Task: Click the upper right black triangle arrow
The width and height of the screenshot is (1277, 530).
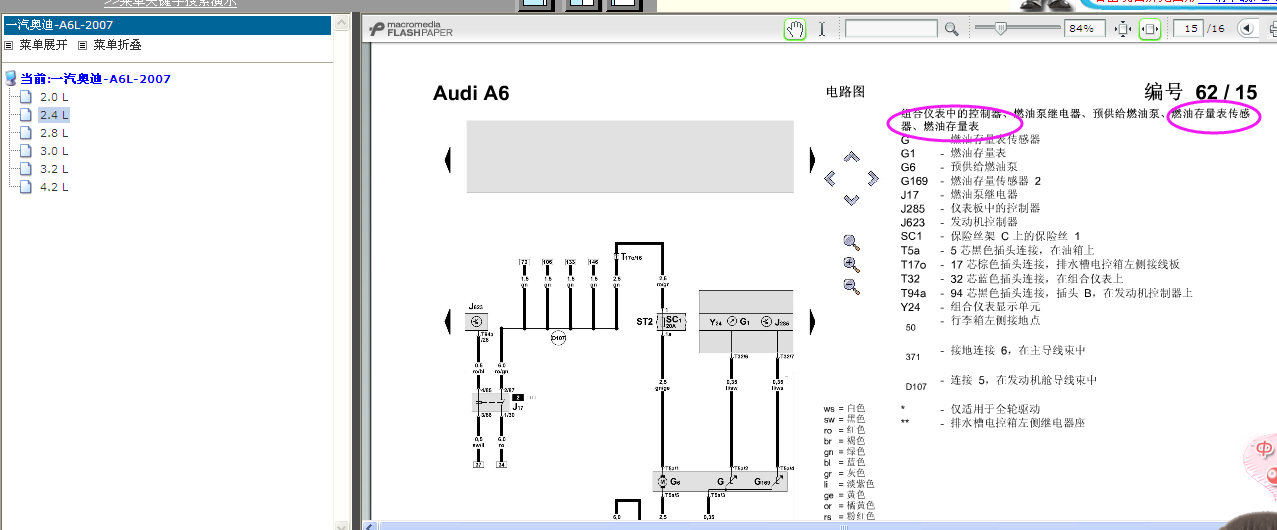Action: [x=812, y=158]
